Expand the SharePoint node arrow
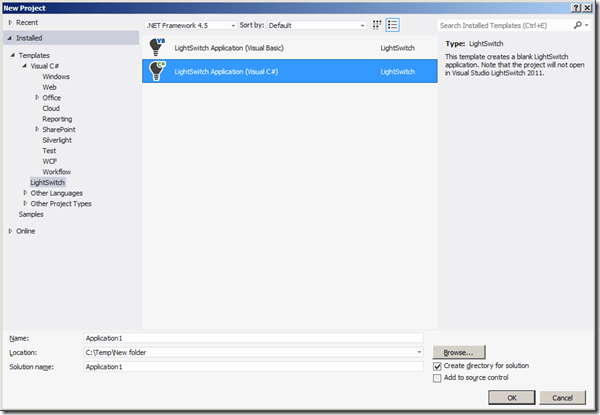Screen dimensions: 600x415 tap(37, 129)
